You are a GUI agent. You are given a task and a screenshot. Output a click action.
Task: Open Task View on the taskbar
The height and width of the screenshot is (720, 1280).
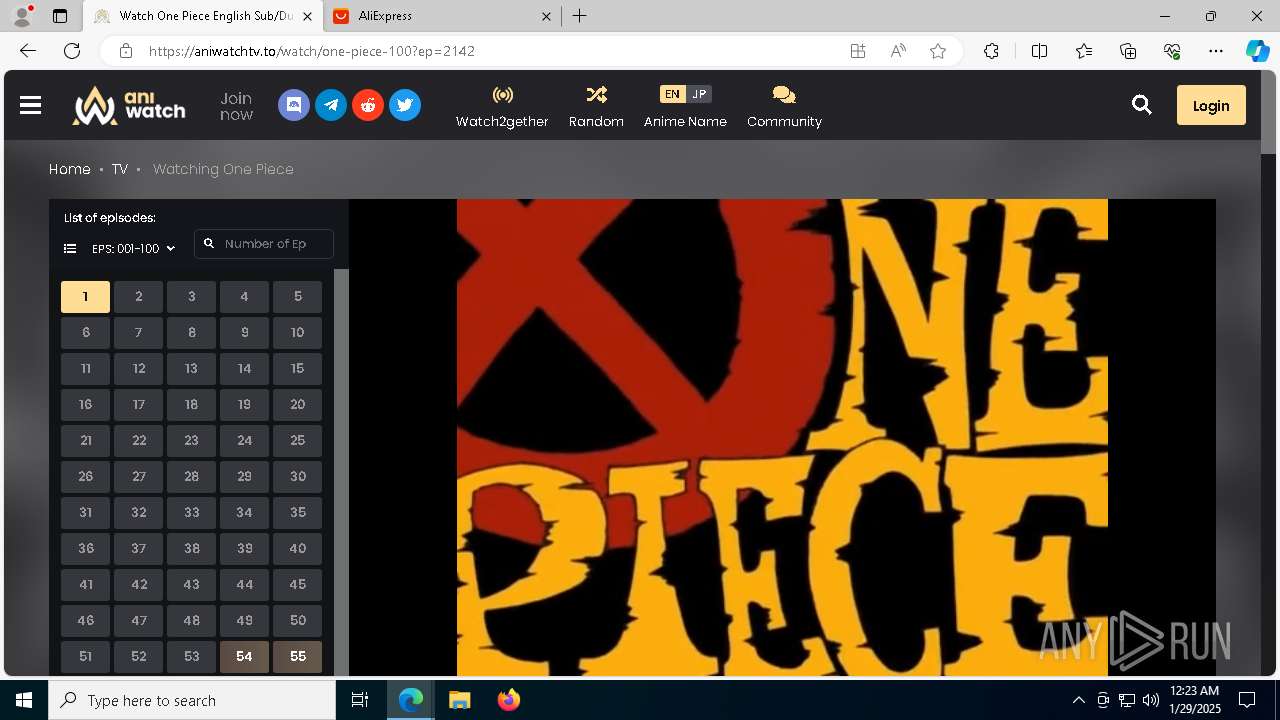tap(360, 700)
